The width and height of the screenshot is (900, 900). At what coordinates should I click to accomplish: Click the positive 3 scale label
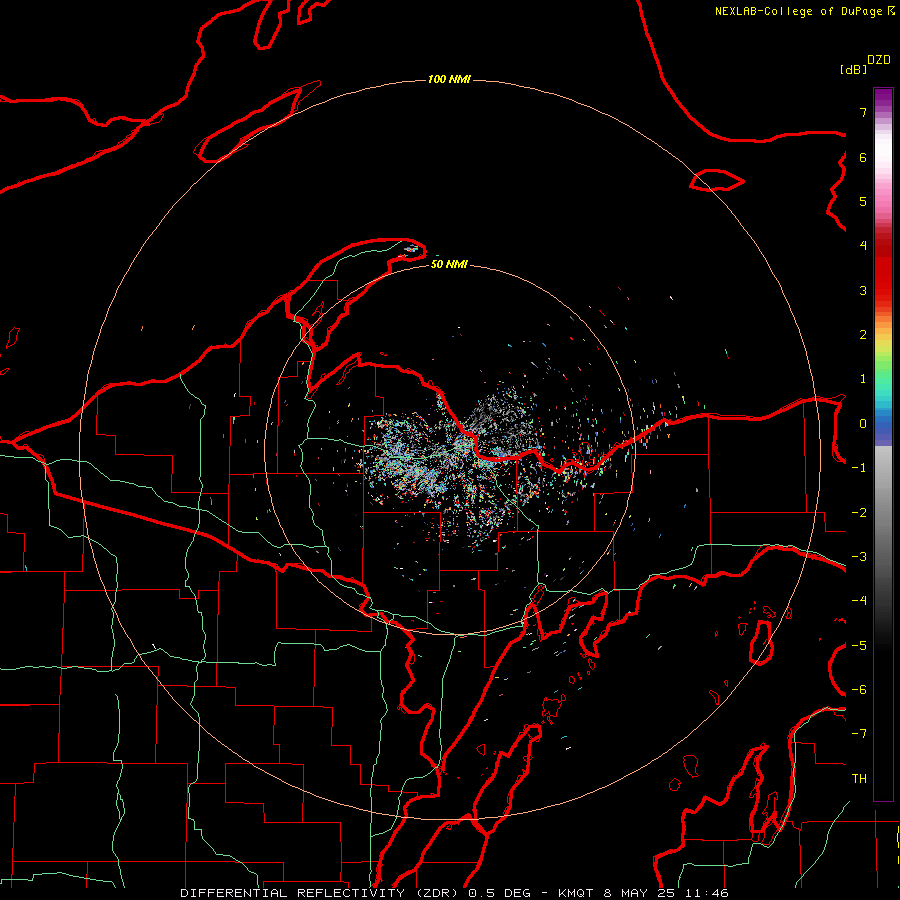(863, 290)
